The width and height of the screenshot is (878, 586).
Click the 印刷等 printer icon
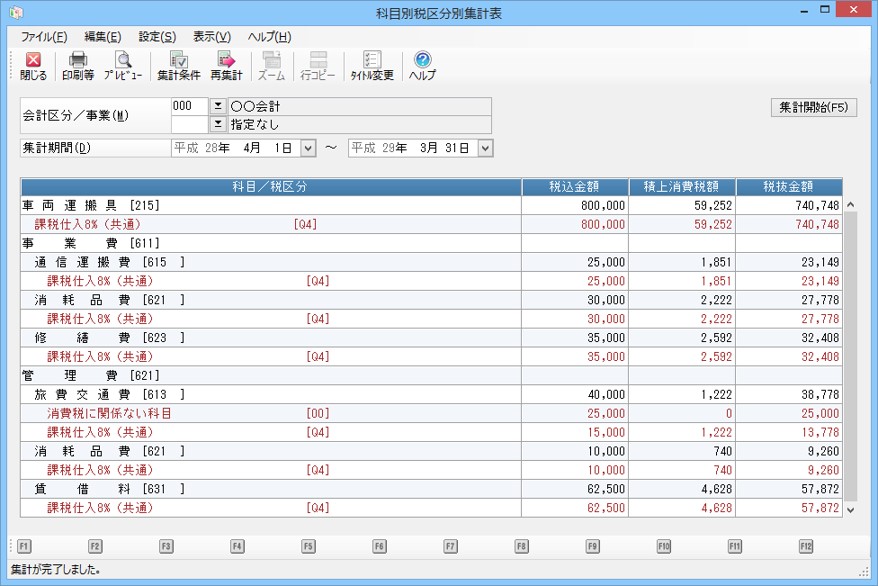78,66
